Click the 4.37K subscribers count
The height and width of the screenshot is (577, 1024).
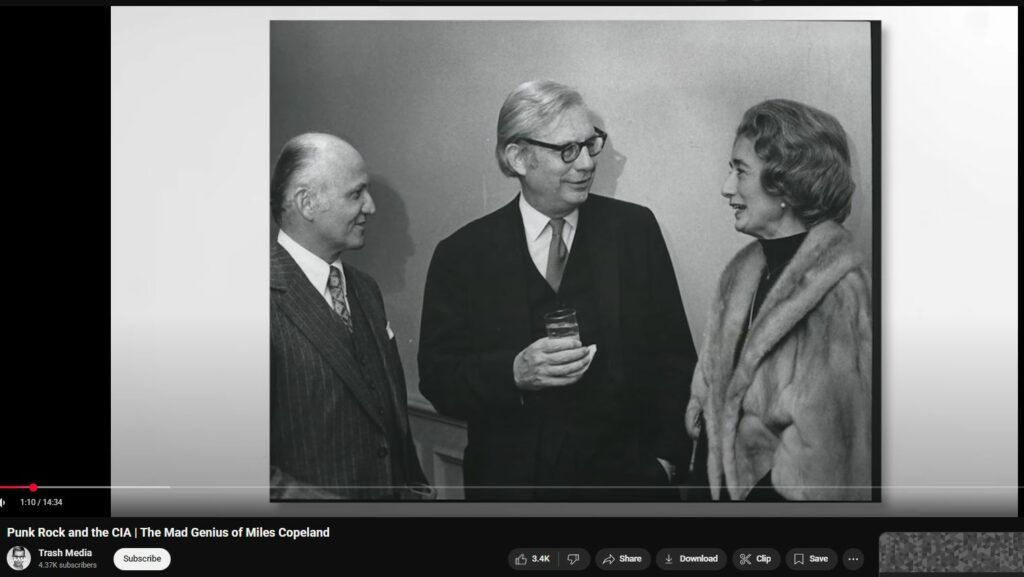click(x=68, y=566)
